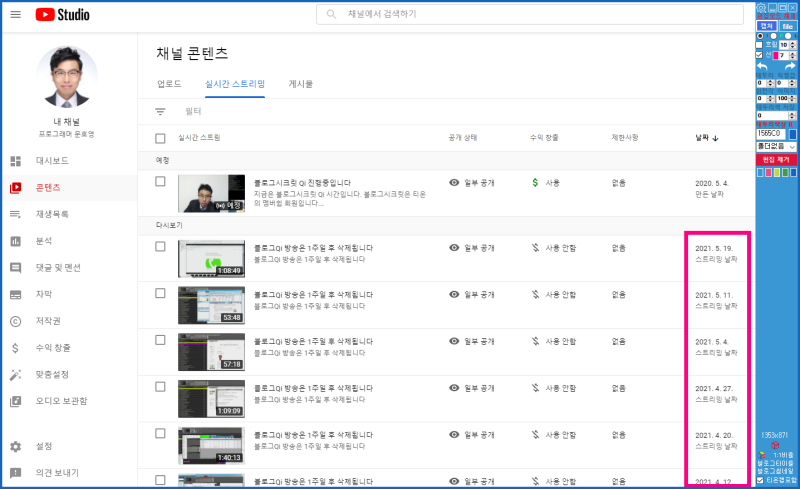The width and height of the screenshot is (800, 489).
Task: Toggle the 선 checkbox in capture tool
Action: (x=759, y=55)
